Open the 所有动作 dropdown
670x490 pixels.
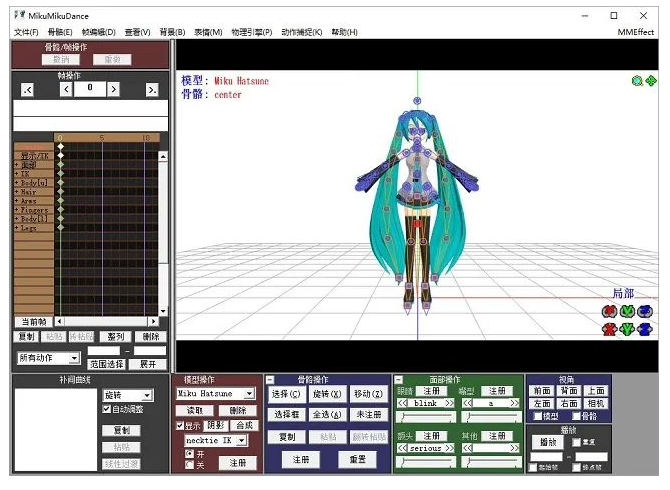(74, 358)
